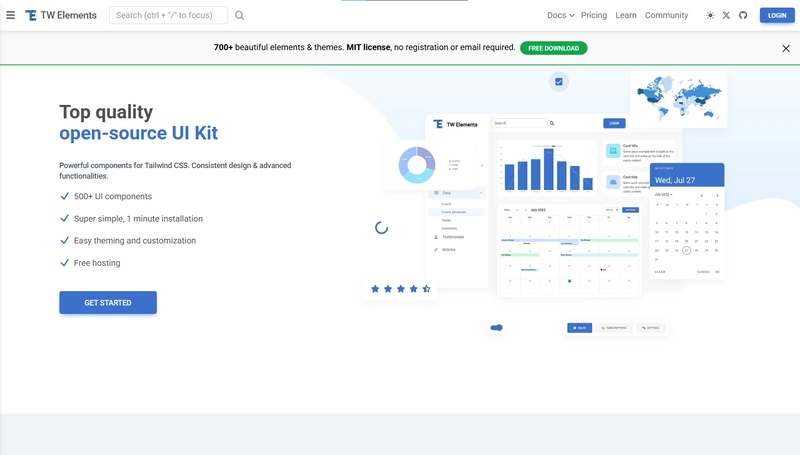
Task: Open the GitHub icon link
Action: [743, 15]
